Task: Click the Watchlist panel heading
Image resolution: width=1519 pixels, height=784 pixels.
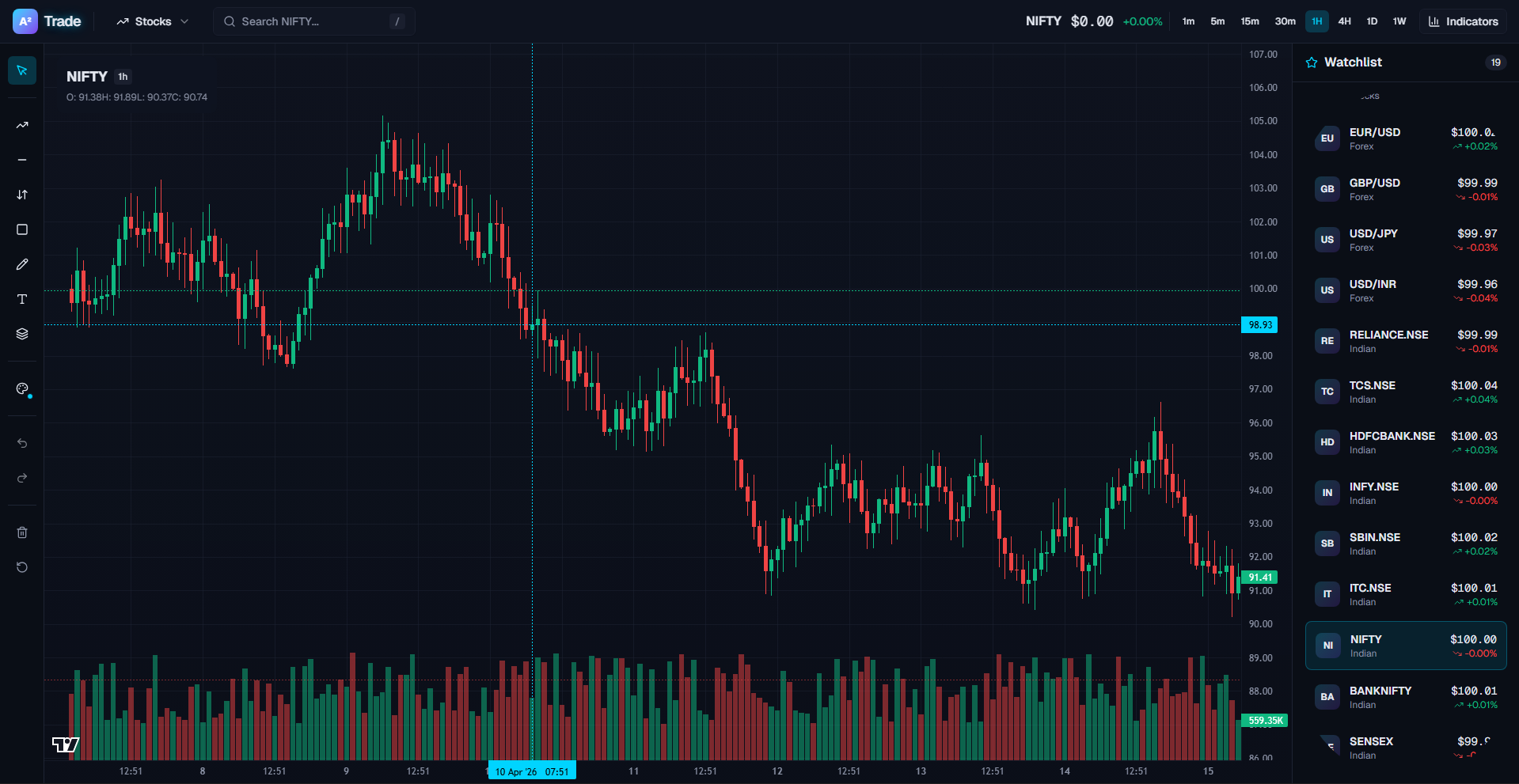Action: (1353, 62)
